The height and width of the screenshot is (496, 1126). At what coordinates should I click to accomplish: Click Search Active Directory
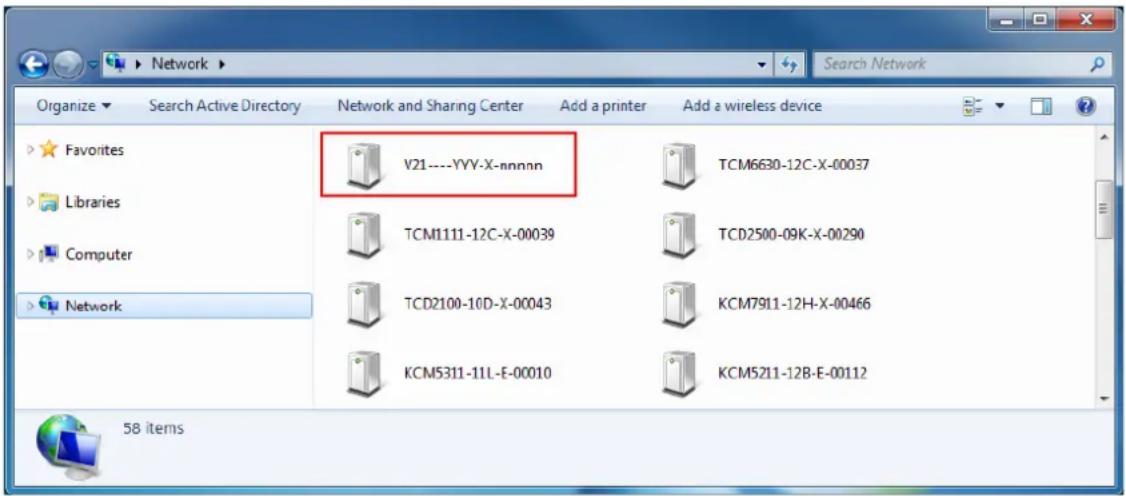(225, 106)
